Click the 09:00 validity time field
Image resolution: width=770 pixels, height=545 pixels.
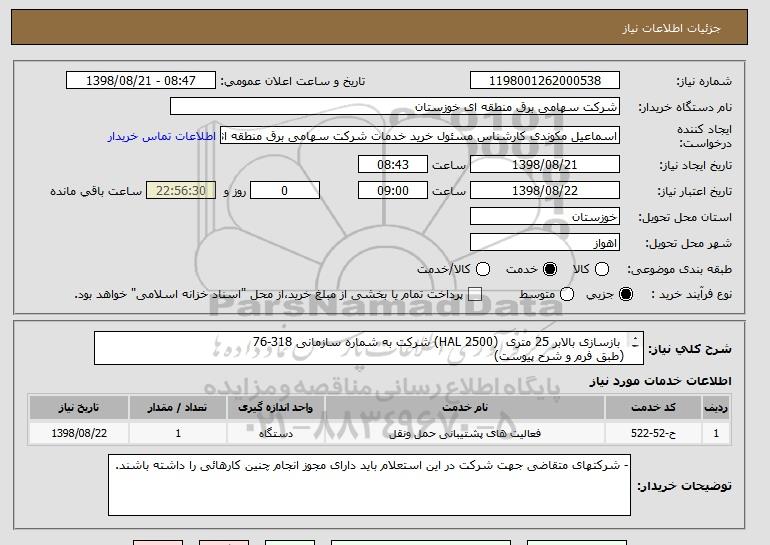[x=392, y=190]
